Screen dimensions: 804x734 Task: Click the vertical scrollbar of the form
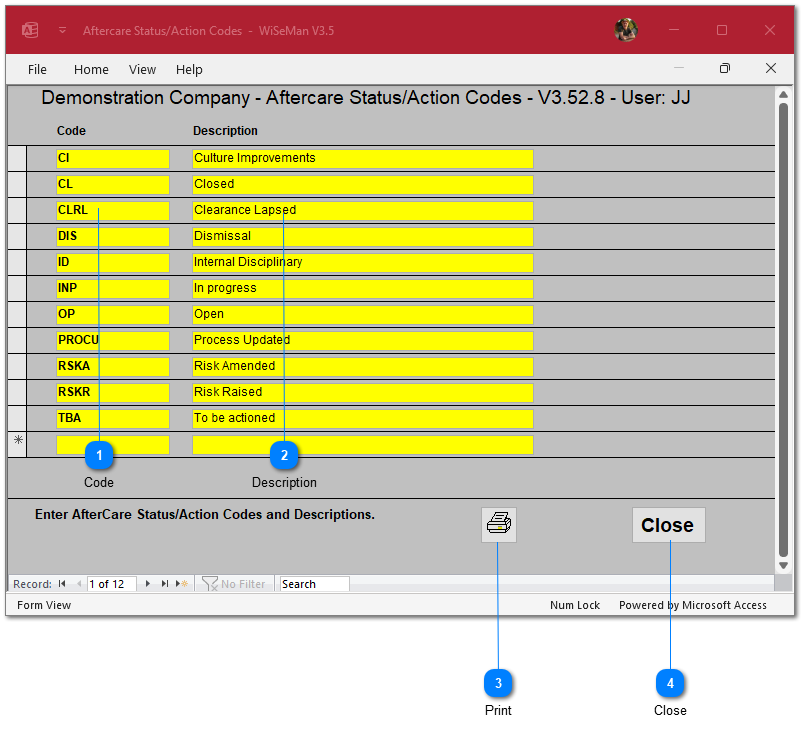(x=783, y=330)
